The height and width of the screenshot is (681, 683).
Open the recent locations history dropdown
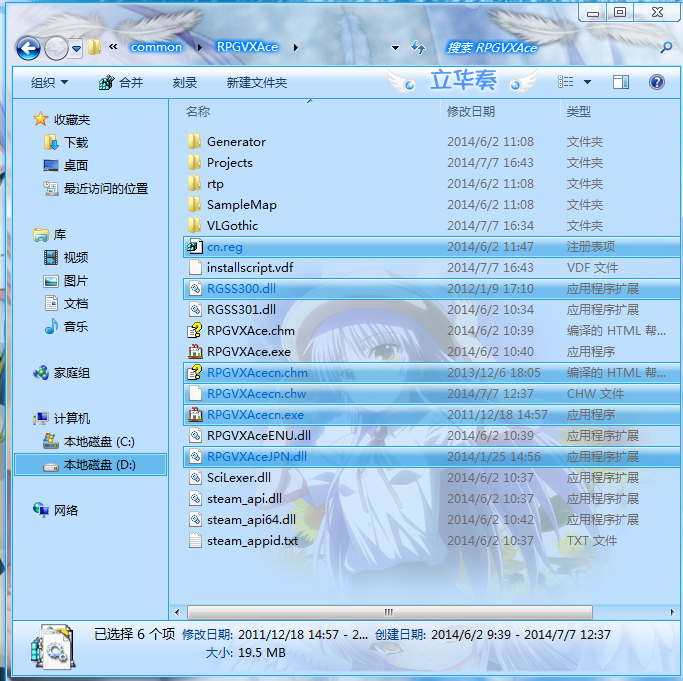(x=77, y=48)
